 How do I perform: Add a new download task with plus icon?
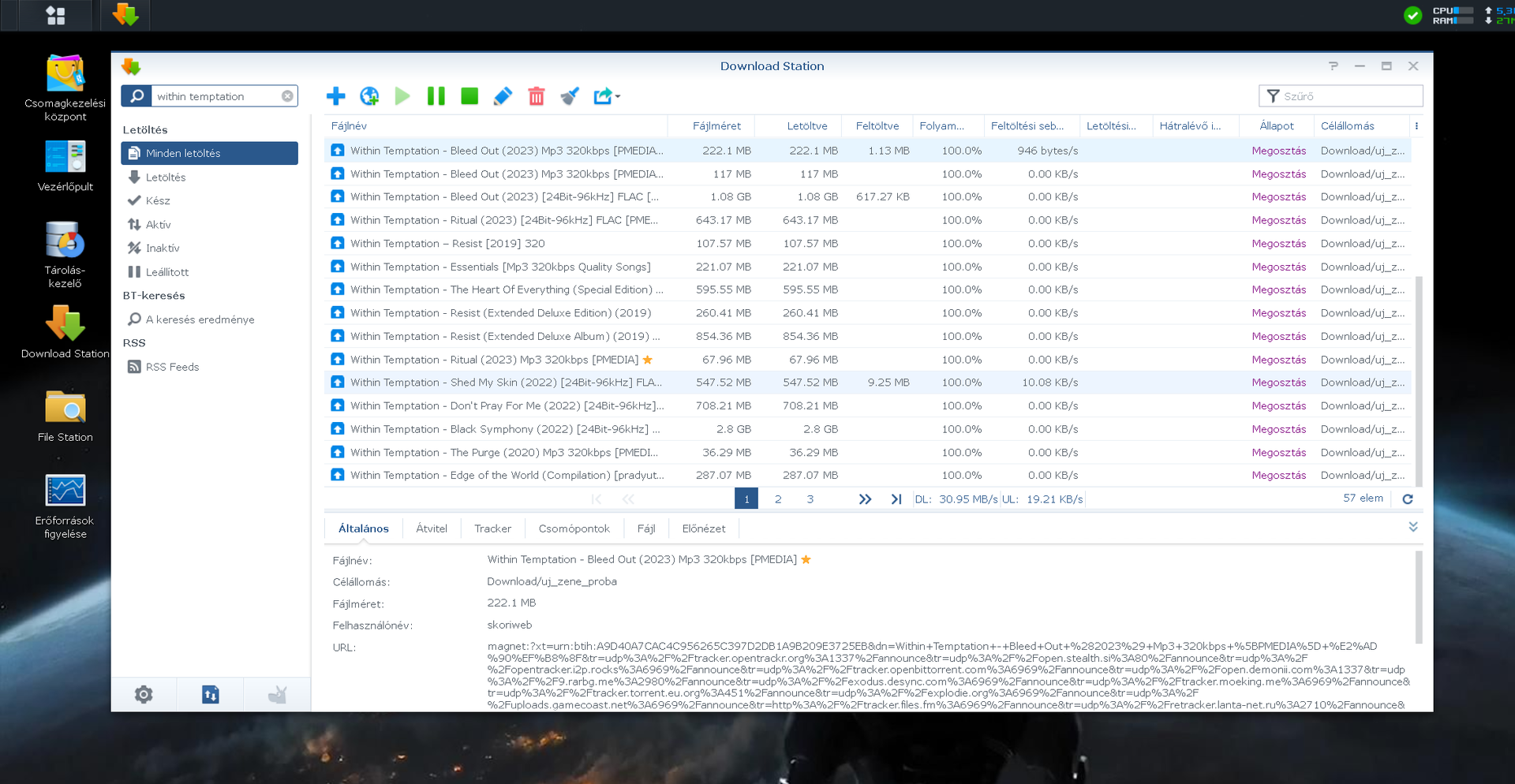click(335, 96)
